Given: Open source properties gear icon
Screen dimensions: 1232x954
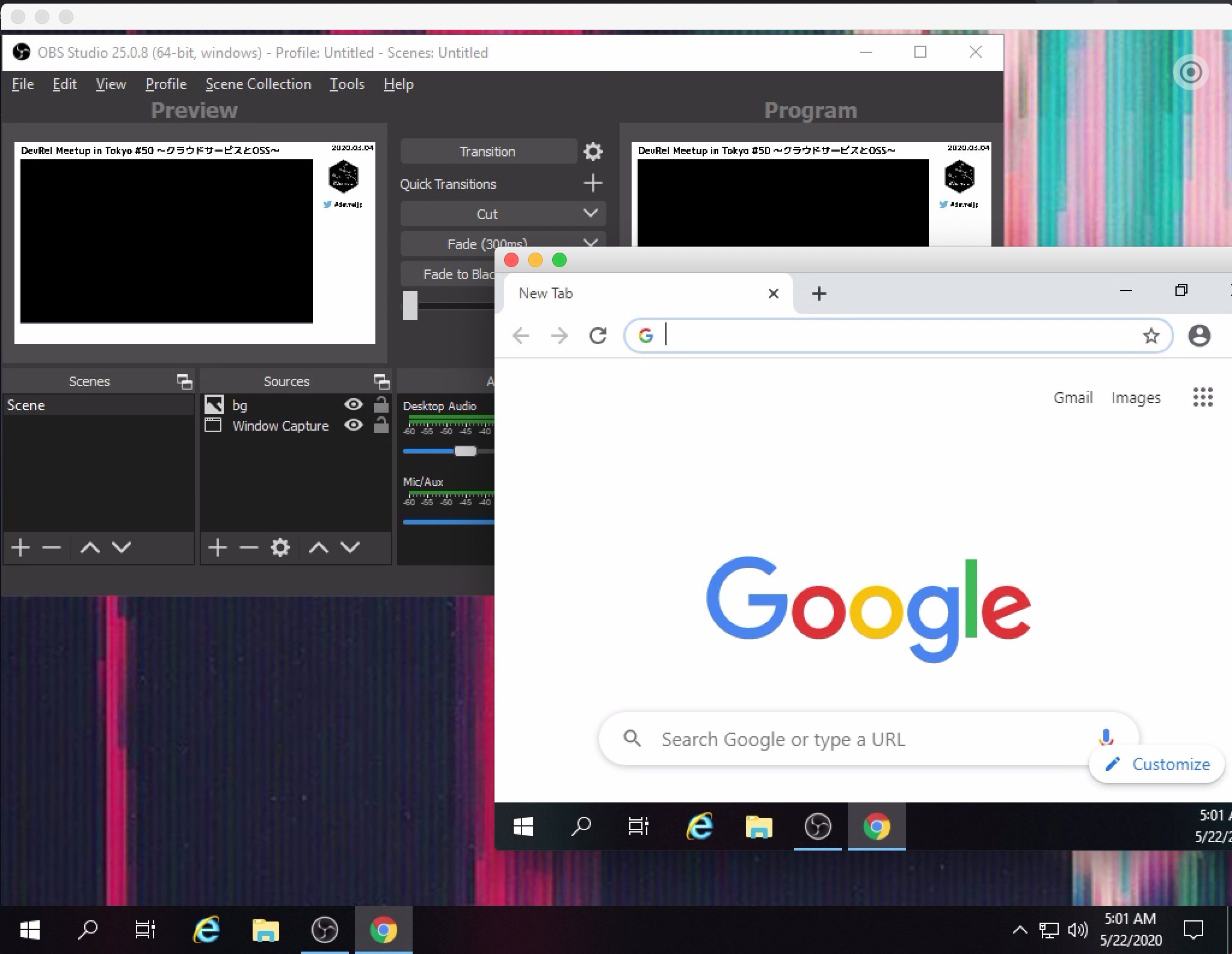Looking at the screenshot, I should click(x=280, y=547).
